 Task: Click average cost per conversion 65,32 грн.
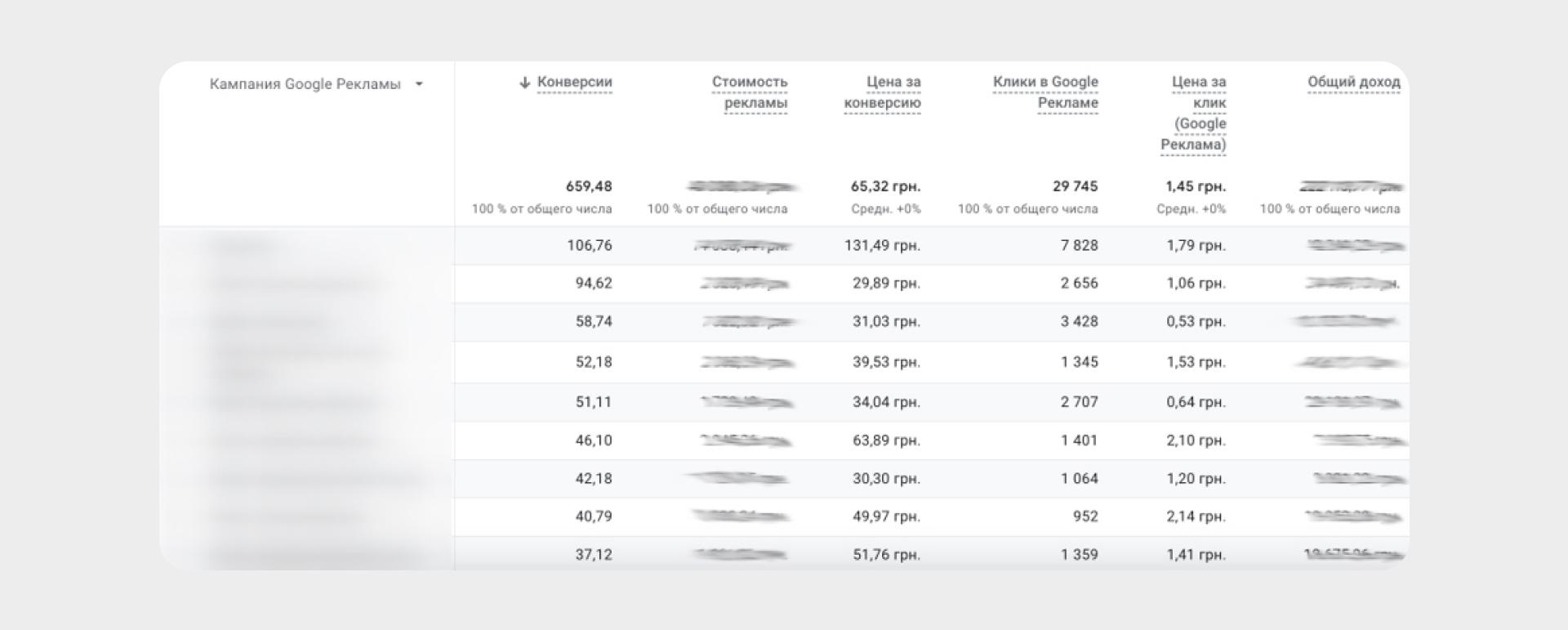coord(885,186)
